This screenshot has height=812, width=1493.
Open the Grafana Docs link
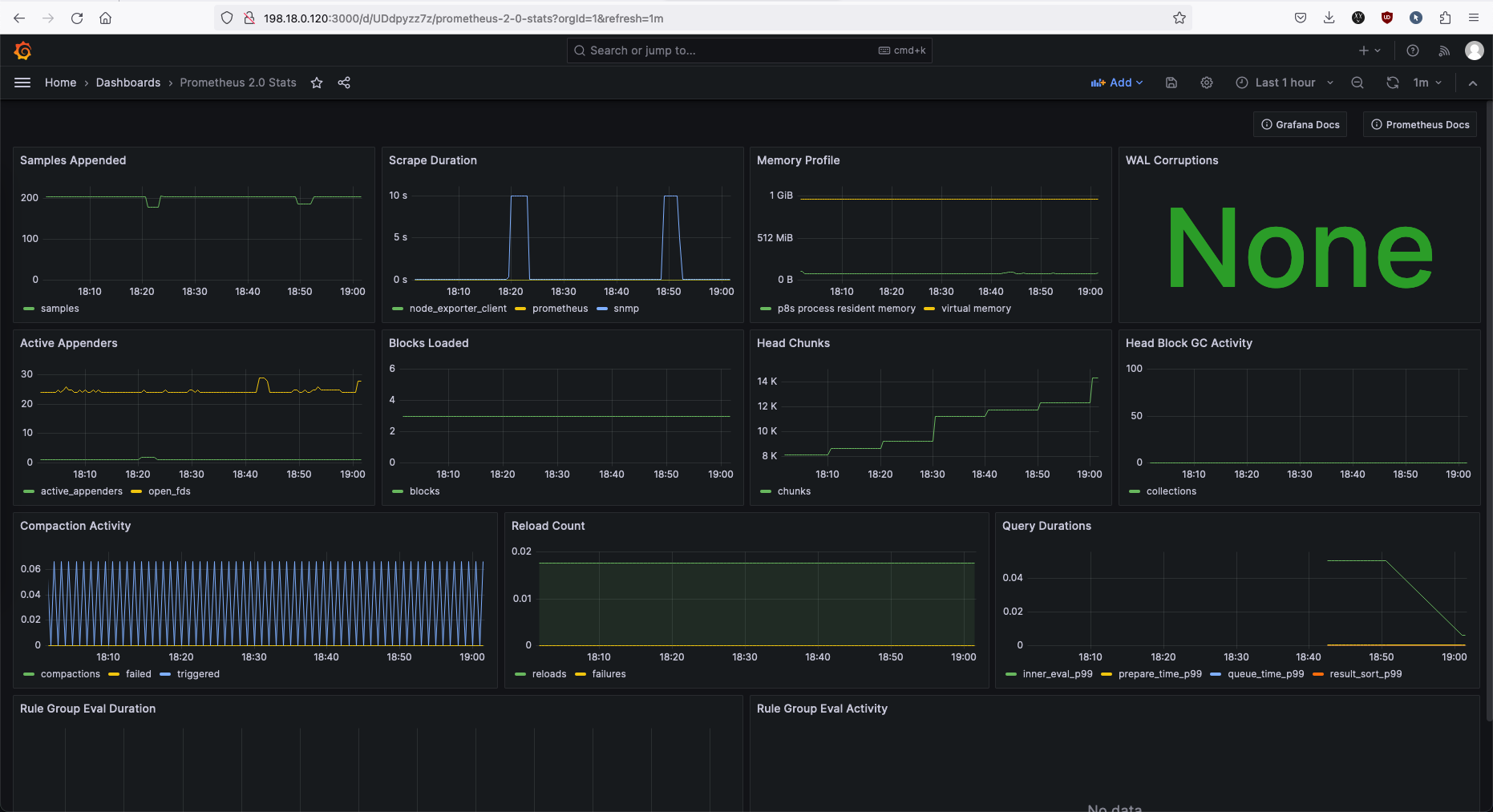coord(1300,124)
